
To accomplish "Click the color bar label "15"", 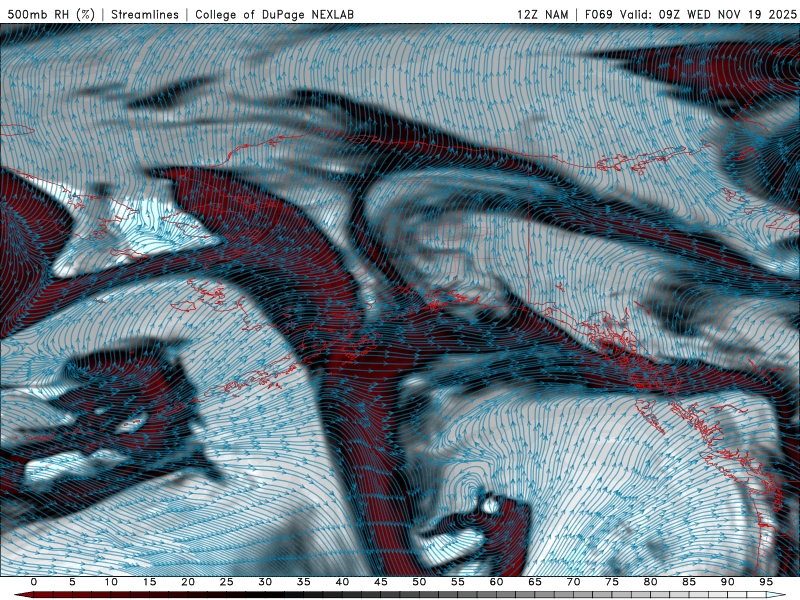I will [149, 582].
